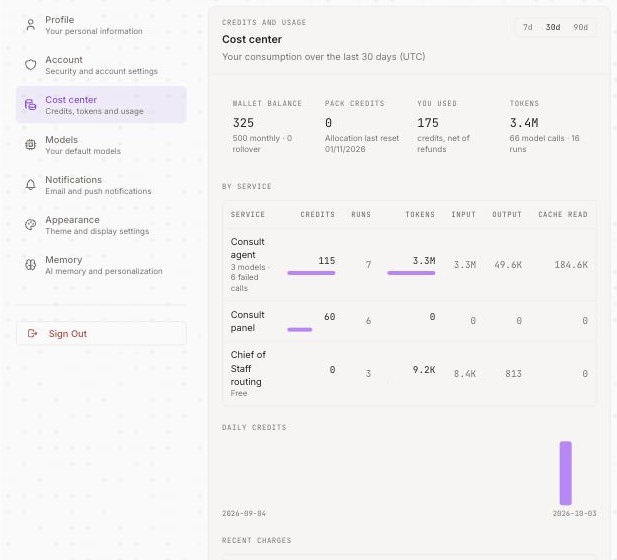Click the Output column header
The image size is (617, 560).
point(507,214)
